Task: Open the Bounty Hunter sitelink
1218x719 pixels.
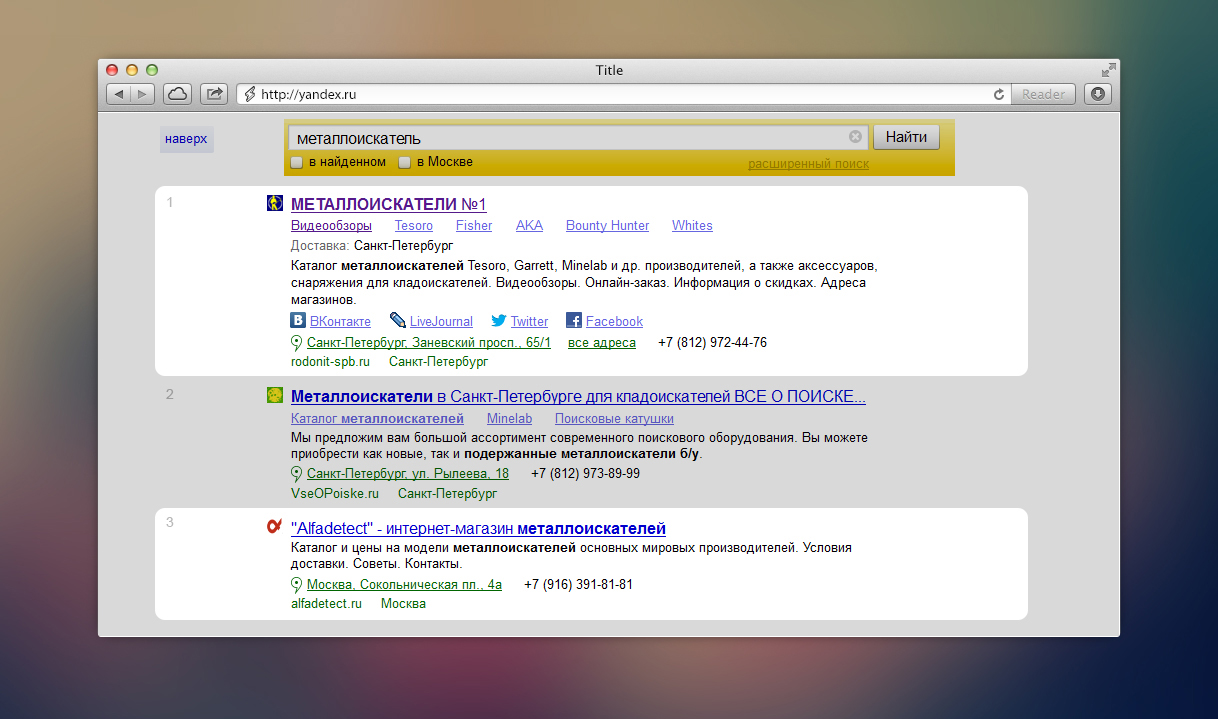Action: coord(607,226)
